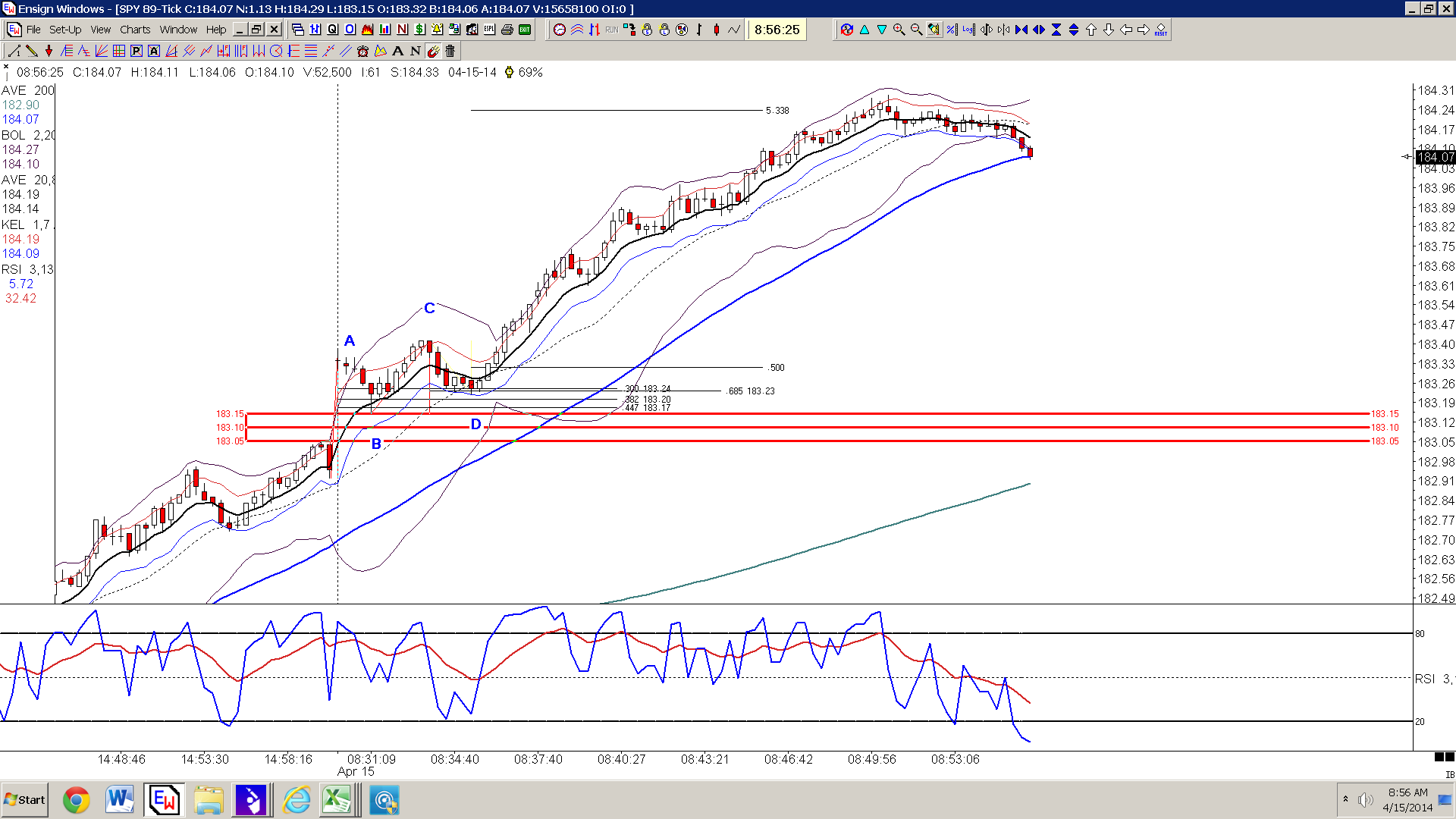Open the Window menu

[178, 30]
